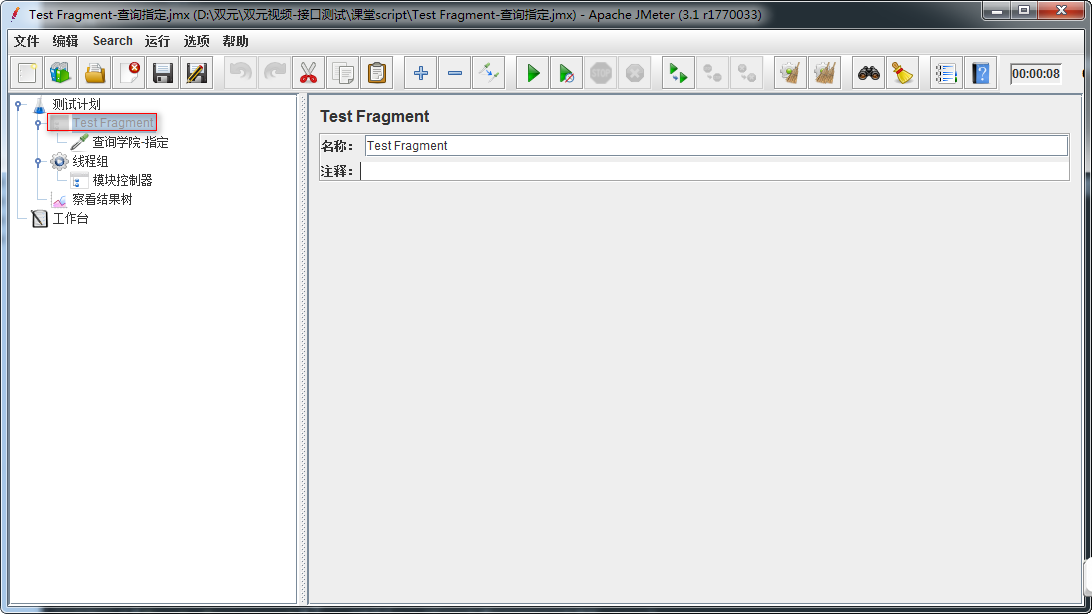Click the Clear all results icon
The width and height of the screenshot is (1092, 614).
[x=825, y=73]
